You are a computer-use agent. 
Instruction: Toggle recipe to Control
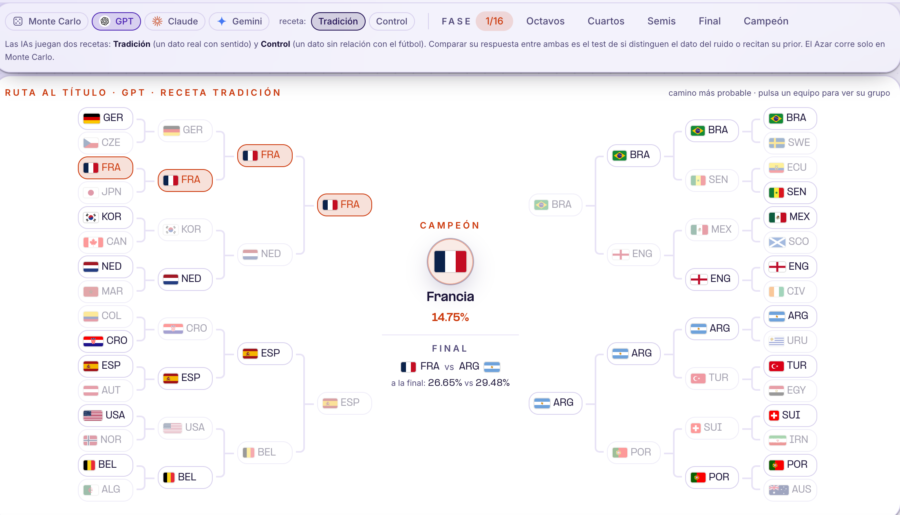(x=391, y=21)
